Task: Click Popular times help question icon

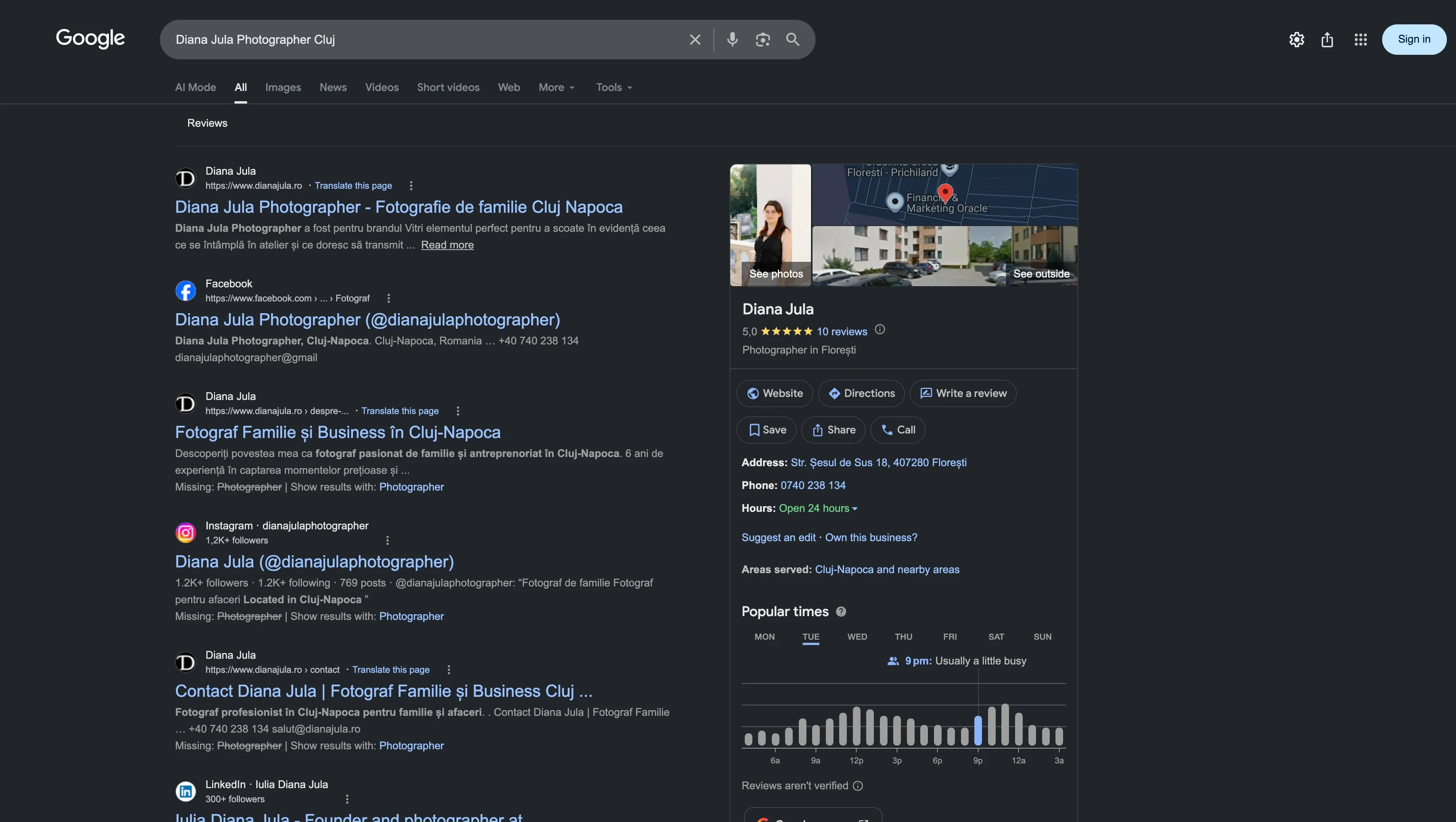Action: click(840, 611)
